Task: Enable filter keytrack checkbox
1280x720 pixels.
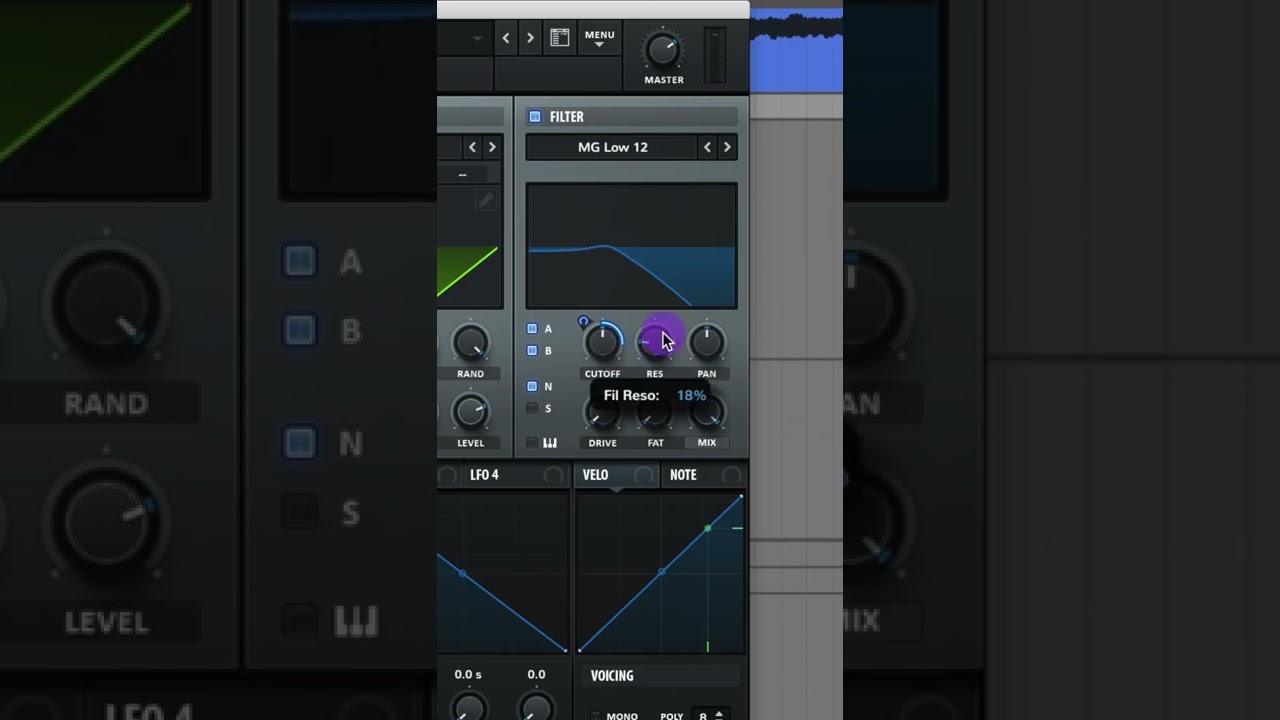Action: (532, 442)
